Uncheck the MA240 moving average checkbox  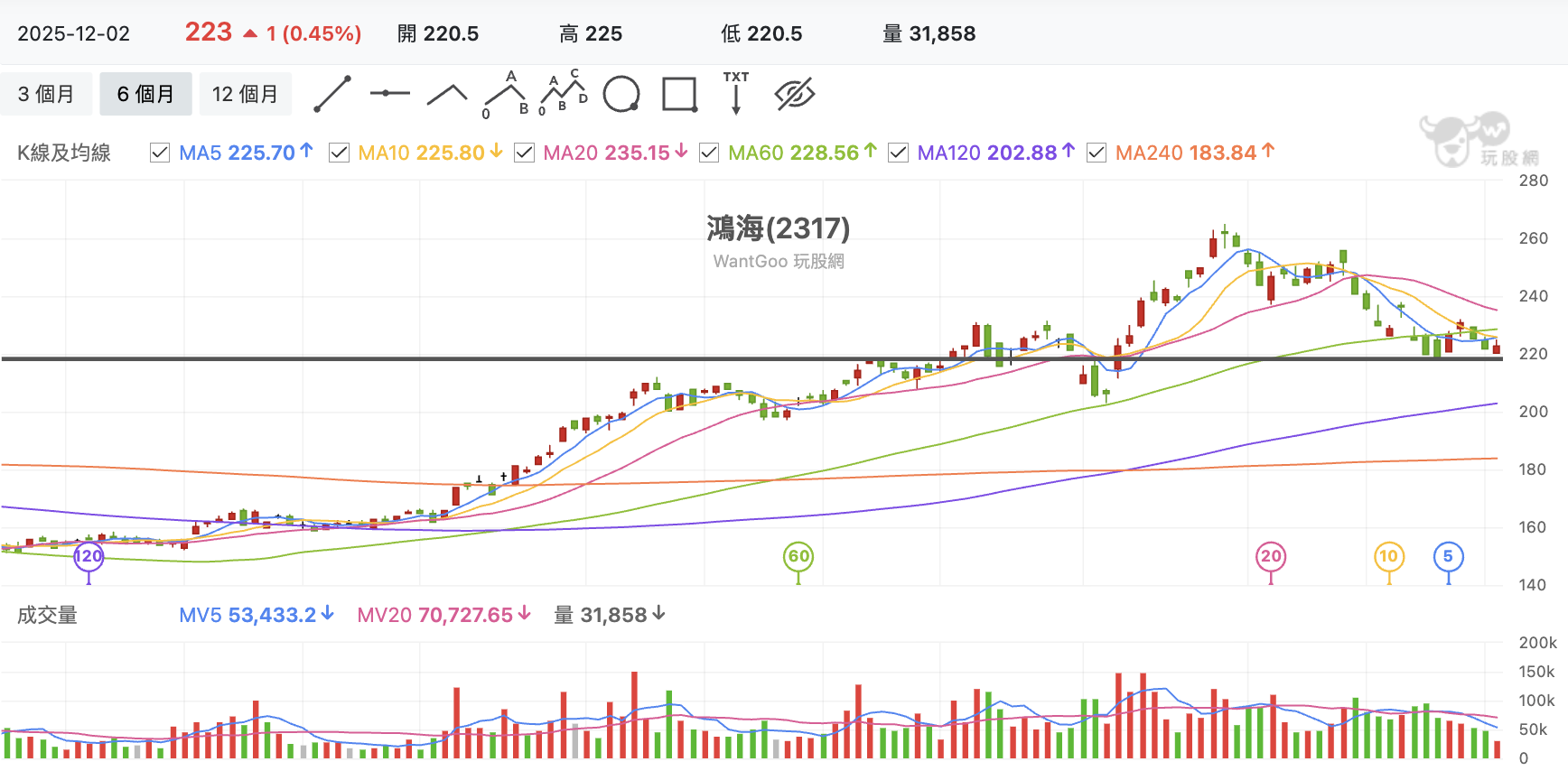[1097, 153]
